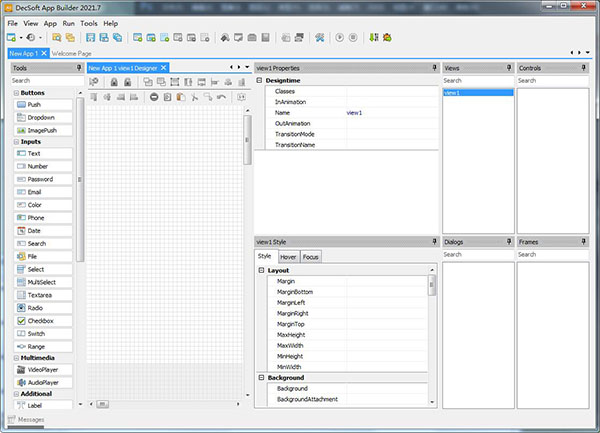The height and width of the screenshot is (433, 600).
Task: Click the bug debug icon in toolbar
Action: point(387,37)
